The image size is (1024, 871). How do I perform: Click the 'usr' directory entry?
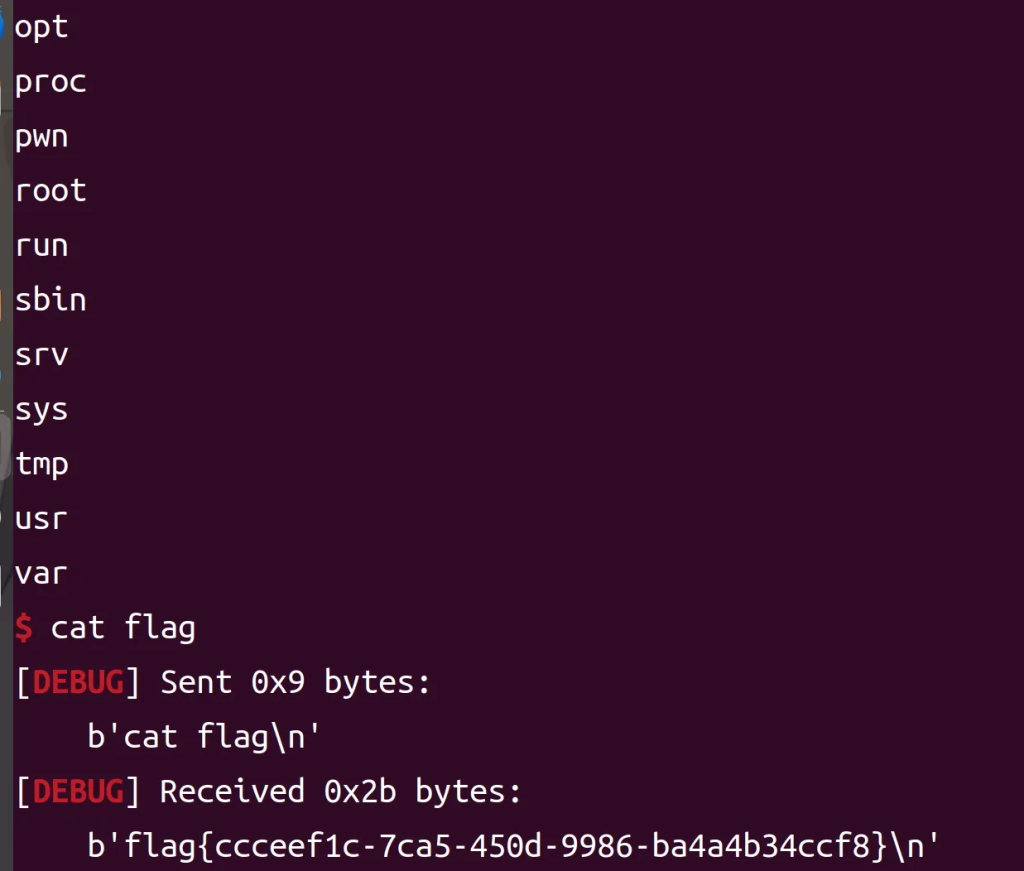(41, 519)
